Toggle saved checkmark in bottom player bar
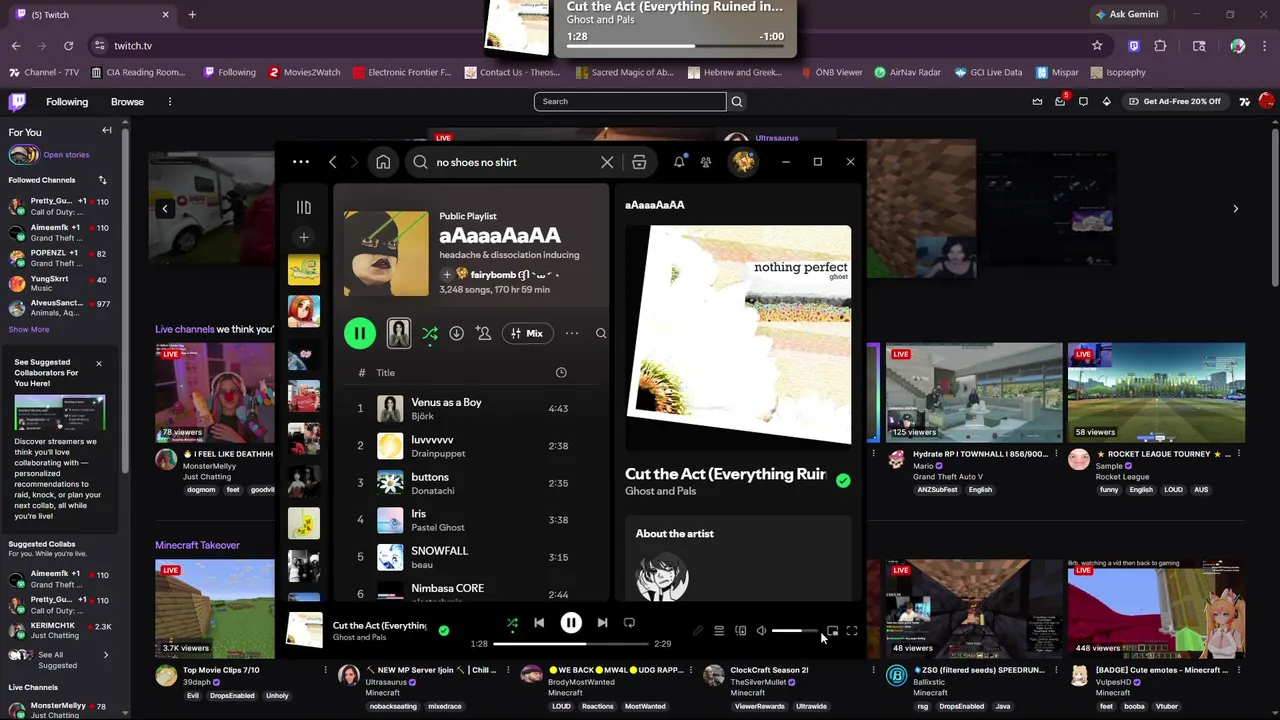This screenshot has width=1280, height=720. [x=444, y=630]
